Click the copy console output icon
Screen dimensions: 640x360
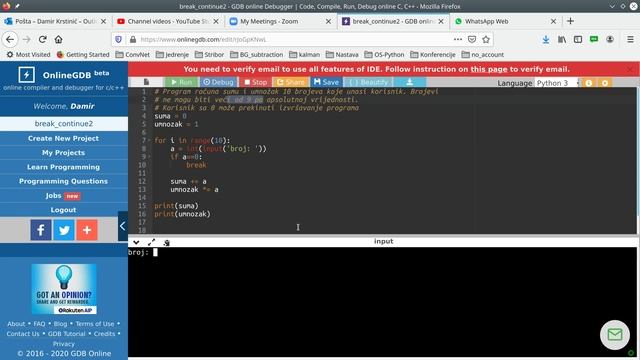point(167,242)
